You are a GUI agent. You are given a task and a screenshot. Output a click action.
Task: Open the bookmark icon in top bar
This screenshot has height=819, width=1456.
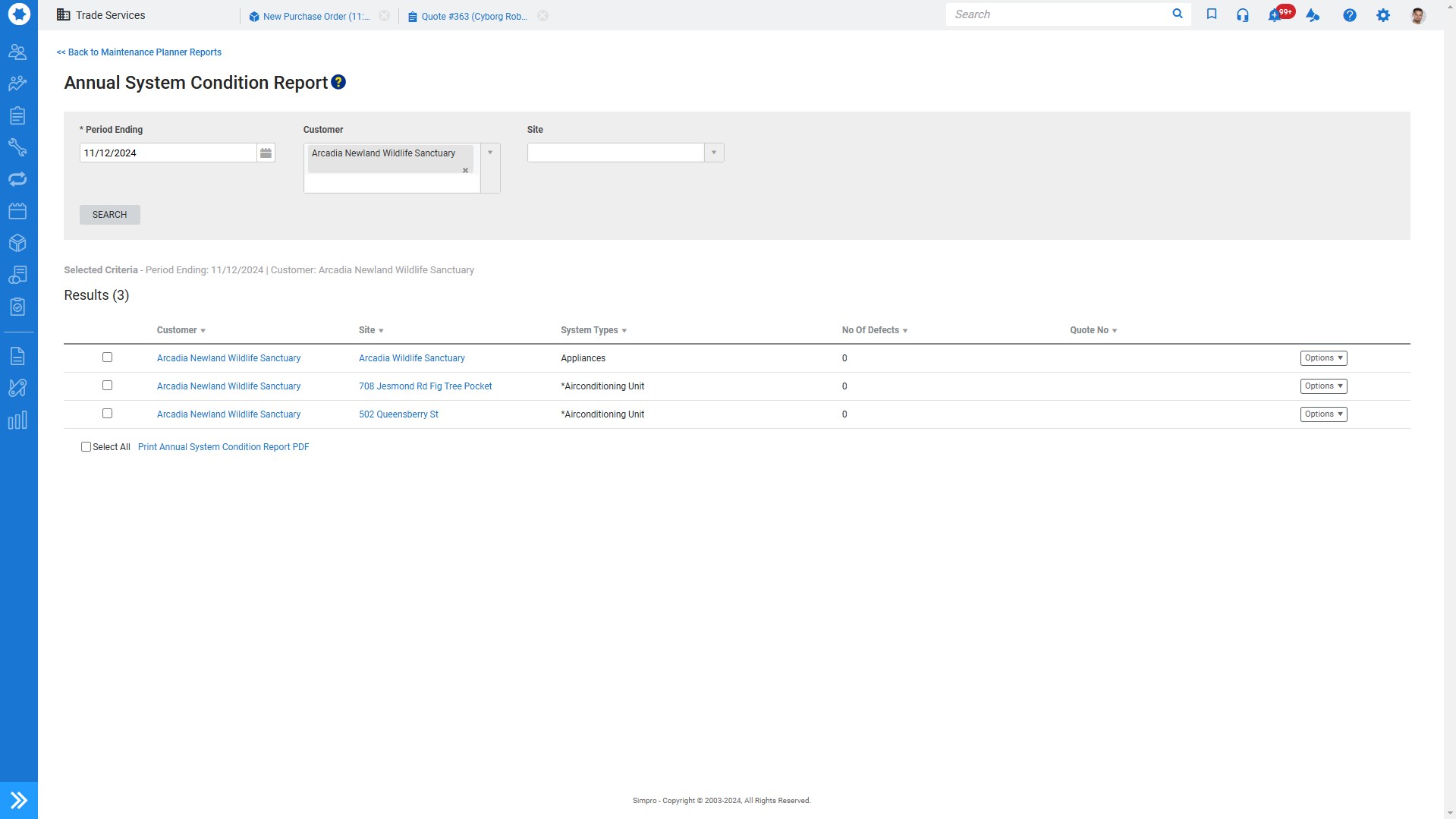click(x=1212, y=14)
